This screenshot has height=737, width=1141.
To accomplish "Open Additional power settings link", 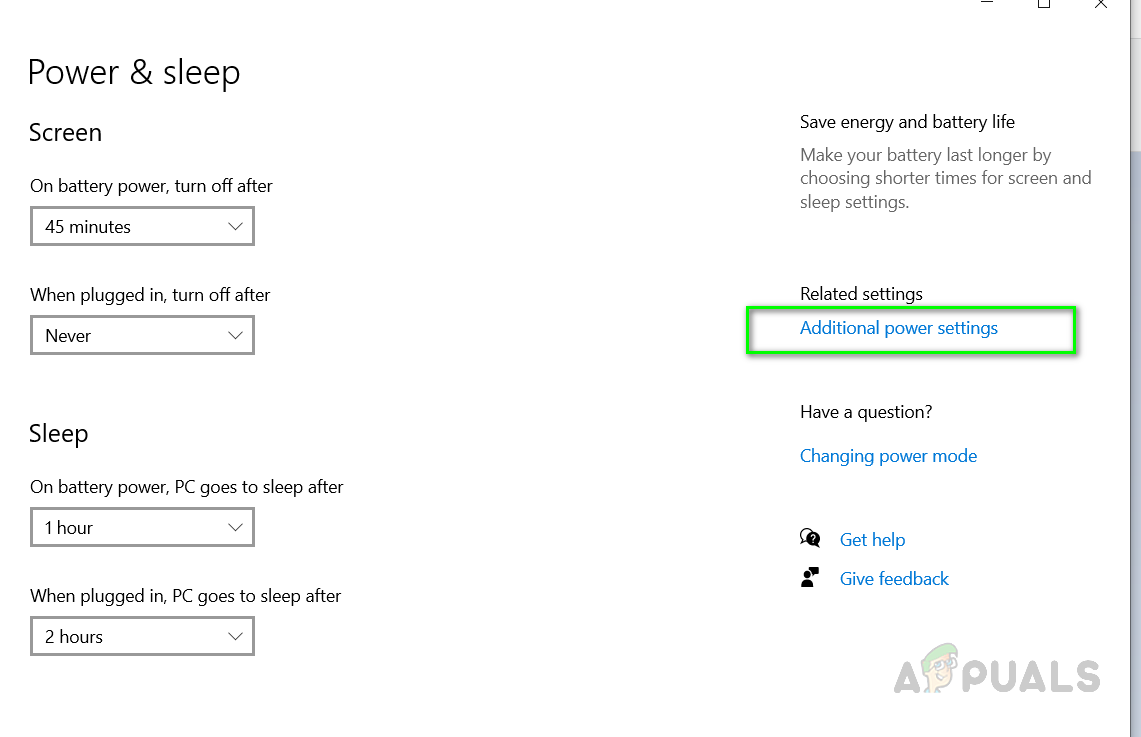I will (899, 328).
